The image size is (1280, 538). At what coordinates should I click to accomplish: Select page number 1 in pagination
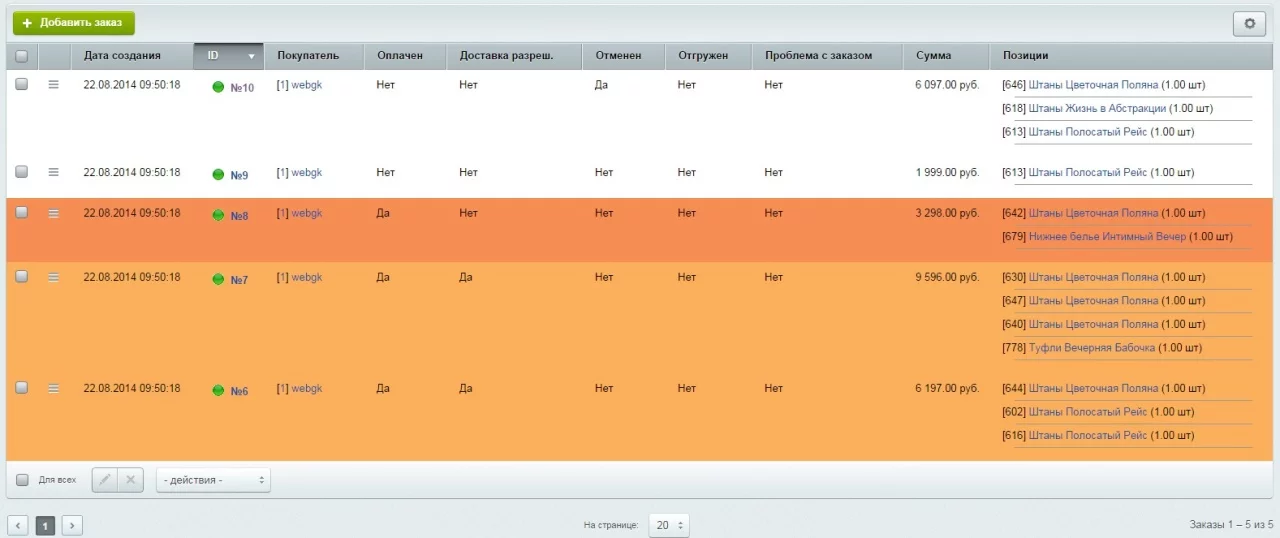click(x=45, y=525)
